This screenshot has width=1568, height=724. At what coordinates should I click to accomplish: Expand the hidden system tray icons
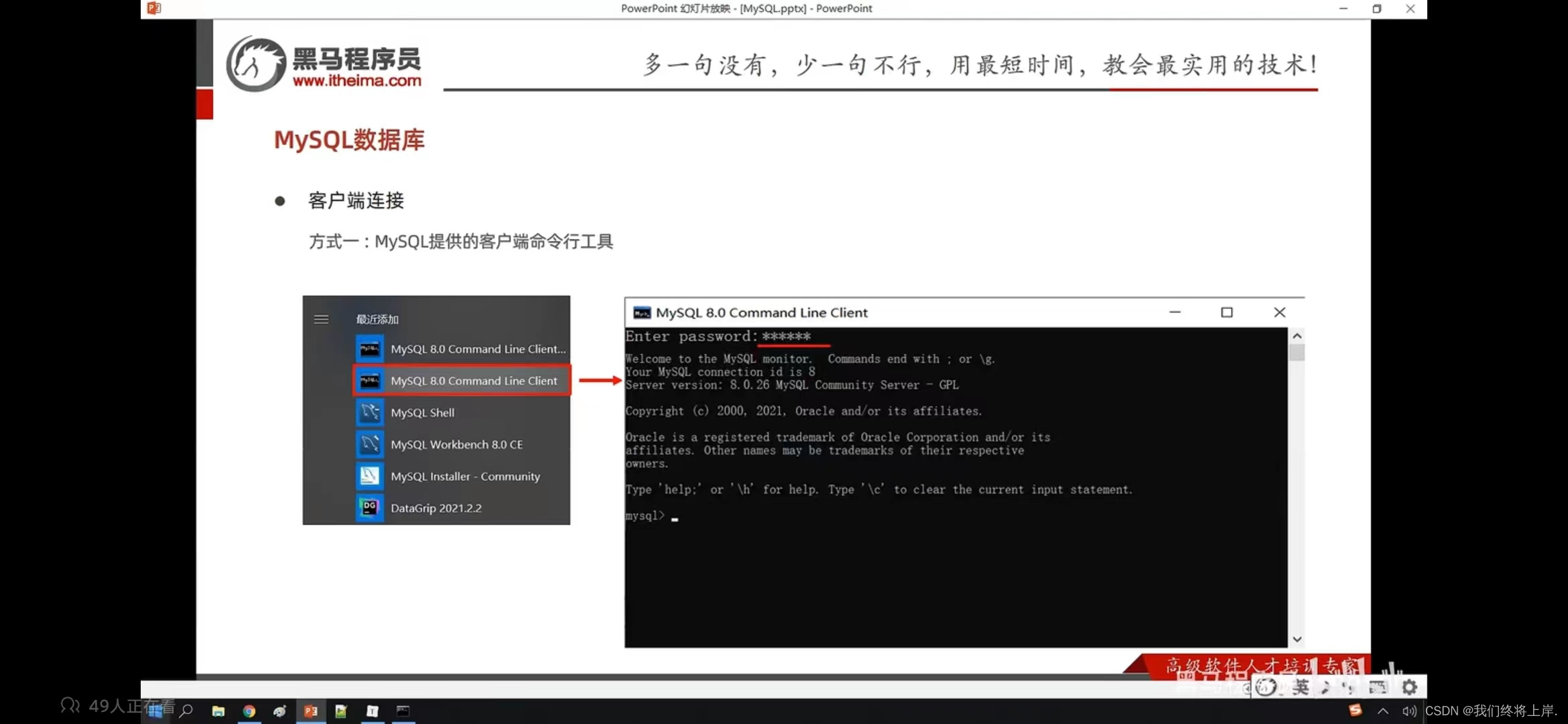pyautogui.click(x=1383, y=711)
